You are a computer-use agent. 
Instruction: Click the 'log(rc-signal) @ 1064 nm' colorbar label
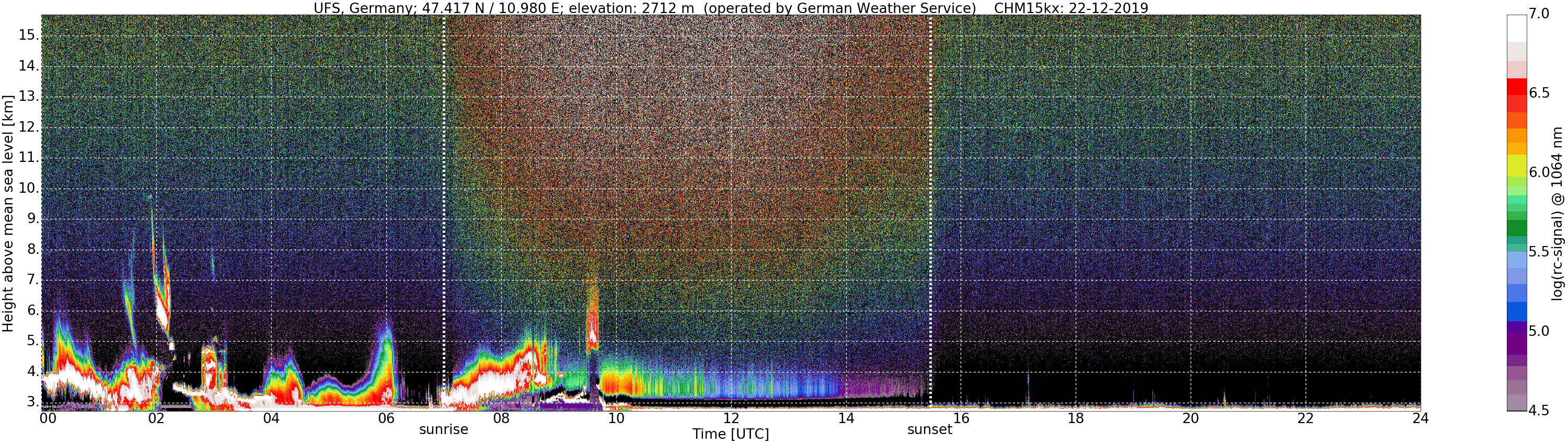(1557, 214)
